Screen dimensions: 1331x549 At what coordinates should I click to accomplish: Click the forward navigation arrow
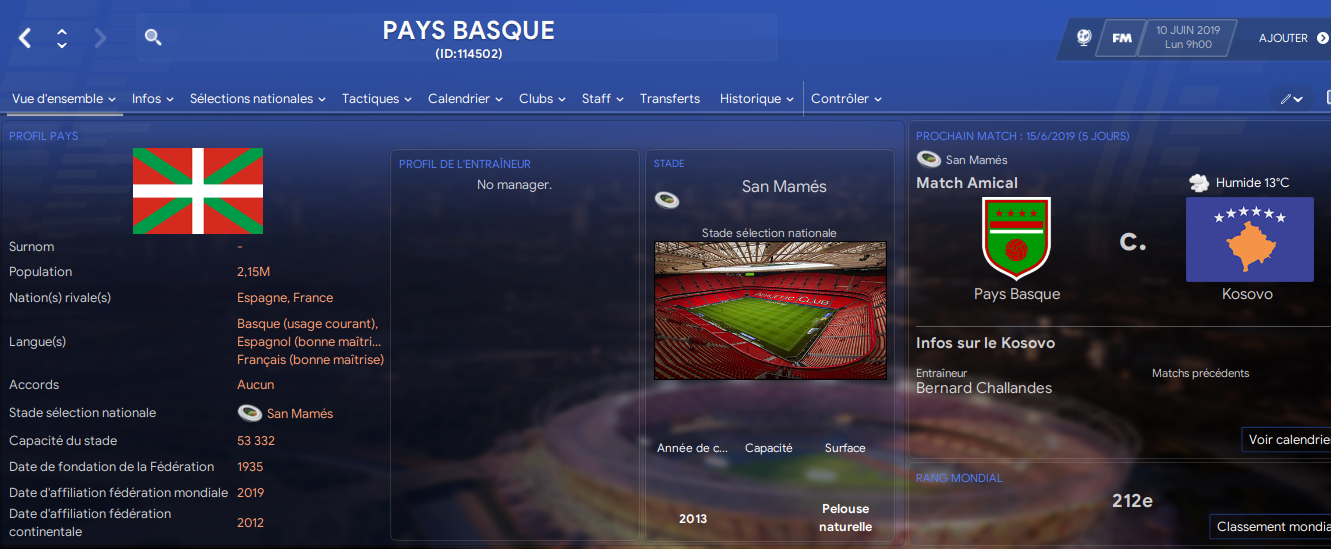tap(99, 39)
